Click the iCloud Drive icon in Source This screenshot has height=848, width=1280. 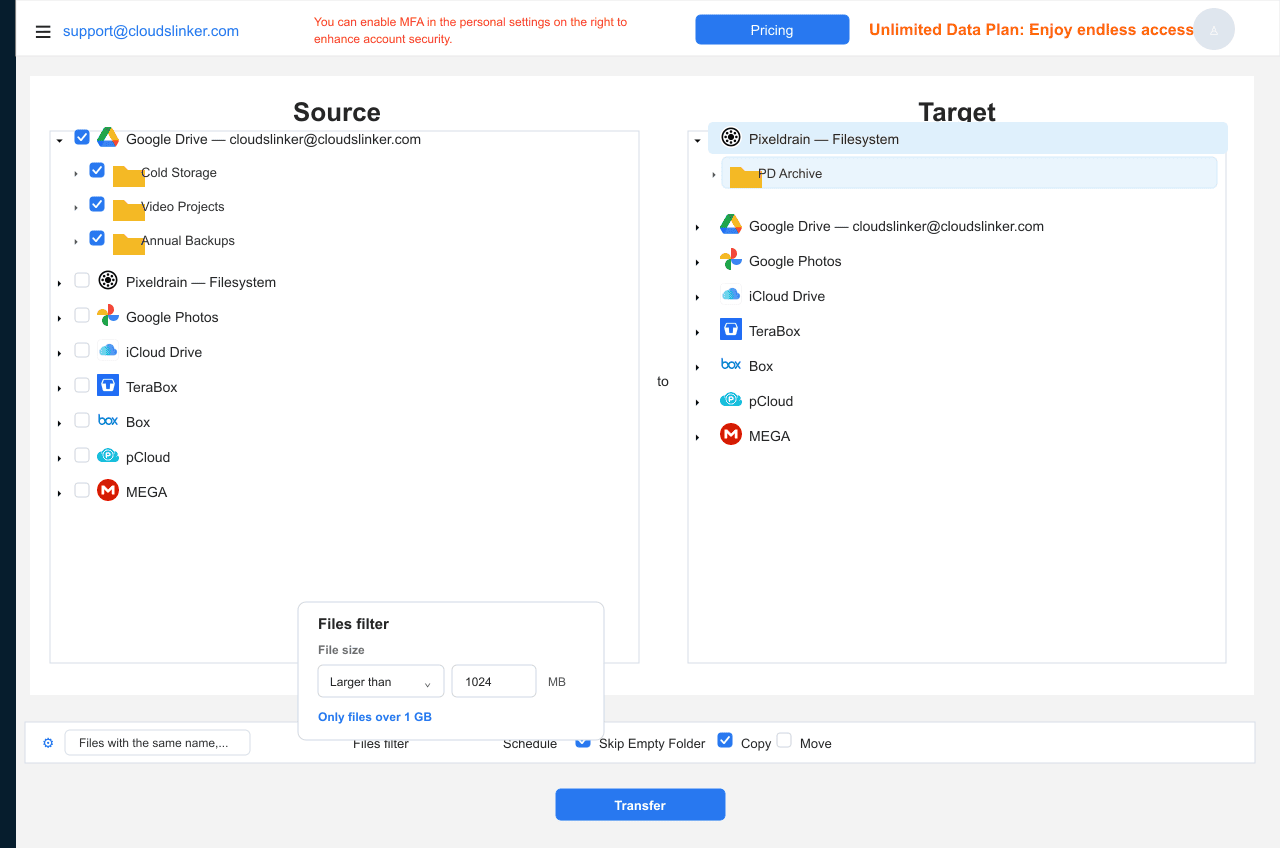(108, 351)
